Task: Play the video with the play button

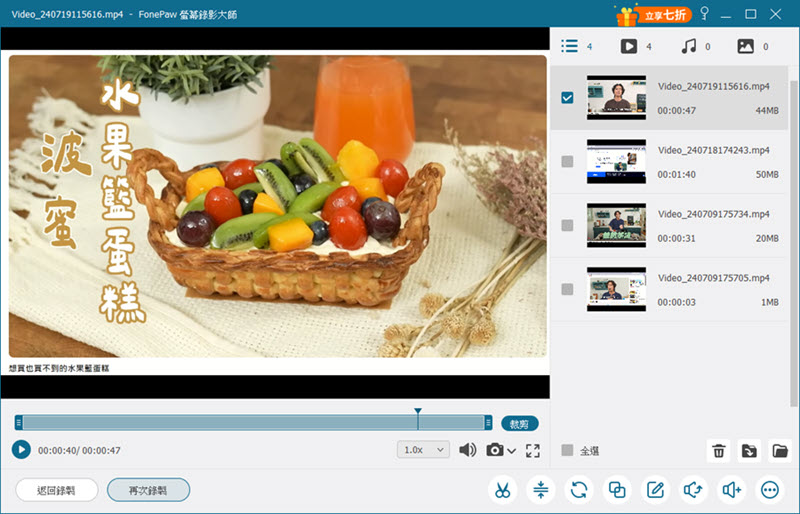Action: point(21,450)
